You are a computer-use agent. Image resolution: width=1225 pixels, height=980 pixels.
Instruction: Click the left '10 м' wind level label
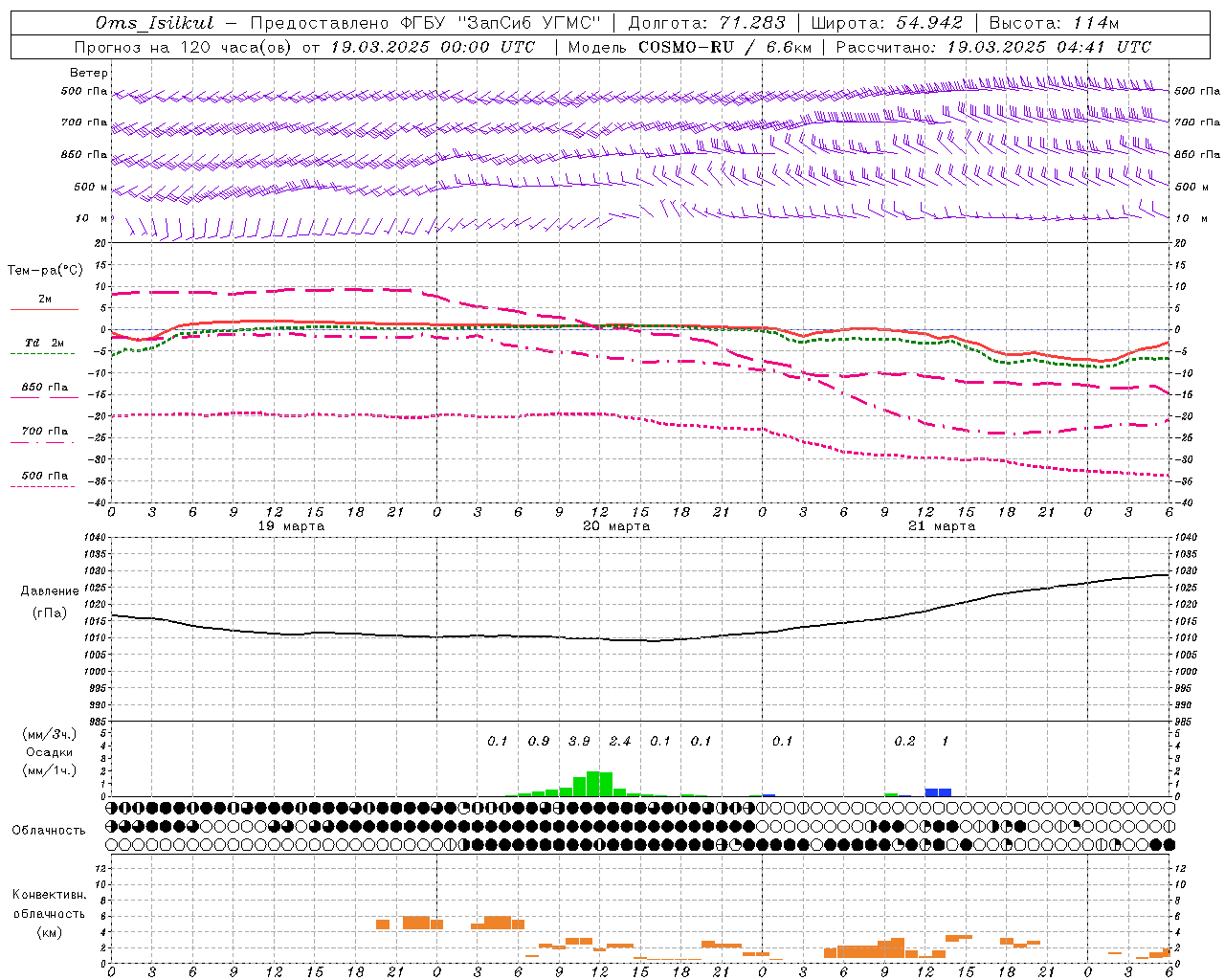pos(92,218)
